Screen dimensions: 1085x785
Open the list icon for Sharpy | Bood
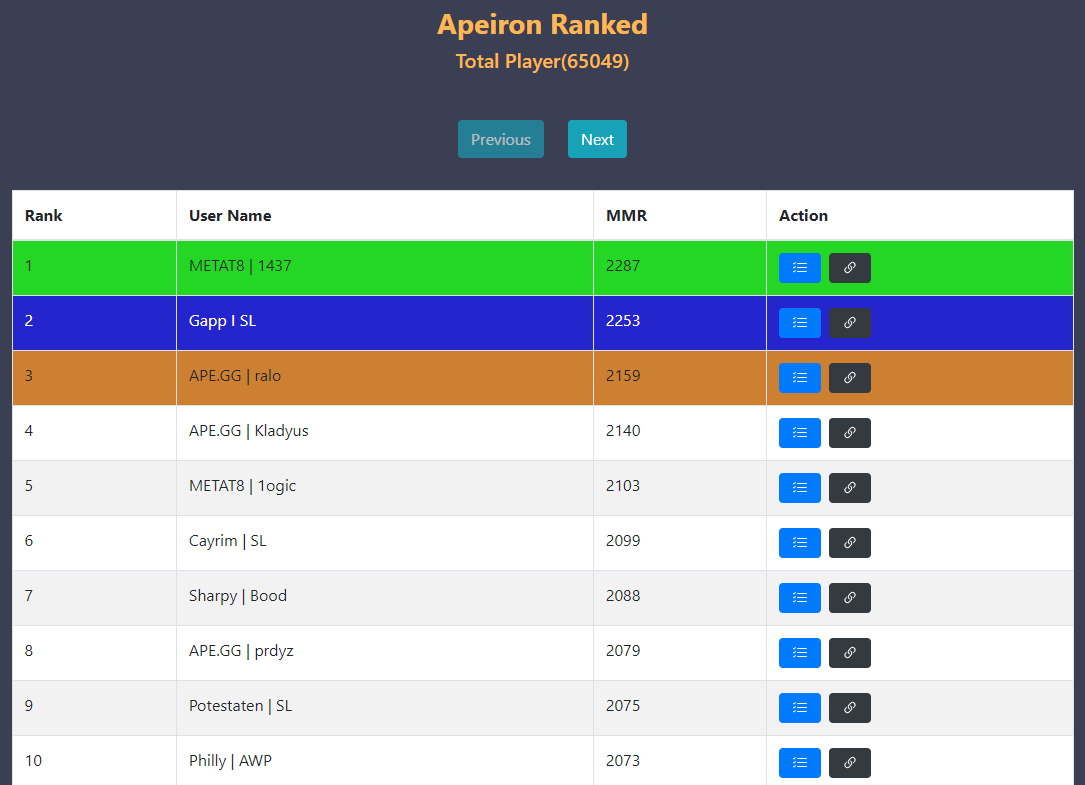pyautogui.click(x=799, y=598)
